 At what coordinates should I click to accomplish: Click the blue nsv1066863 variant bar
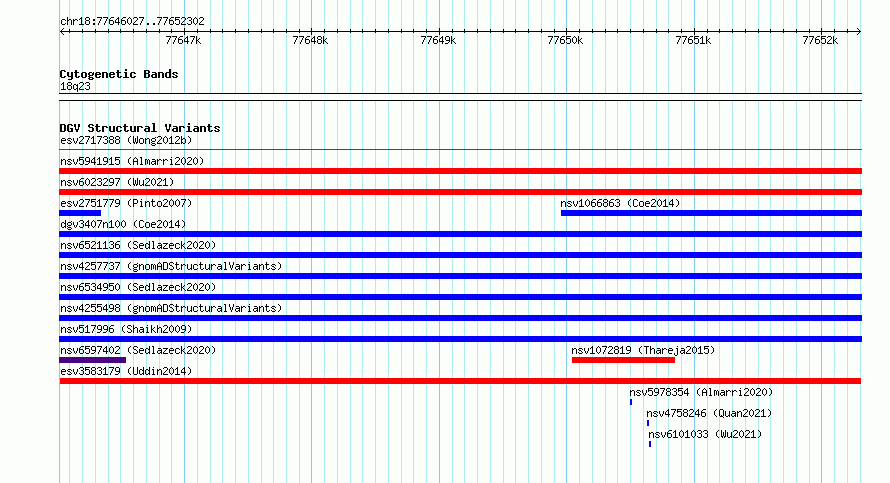click(711, 213)
